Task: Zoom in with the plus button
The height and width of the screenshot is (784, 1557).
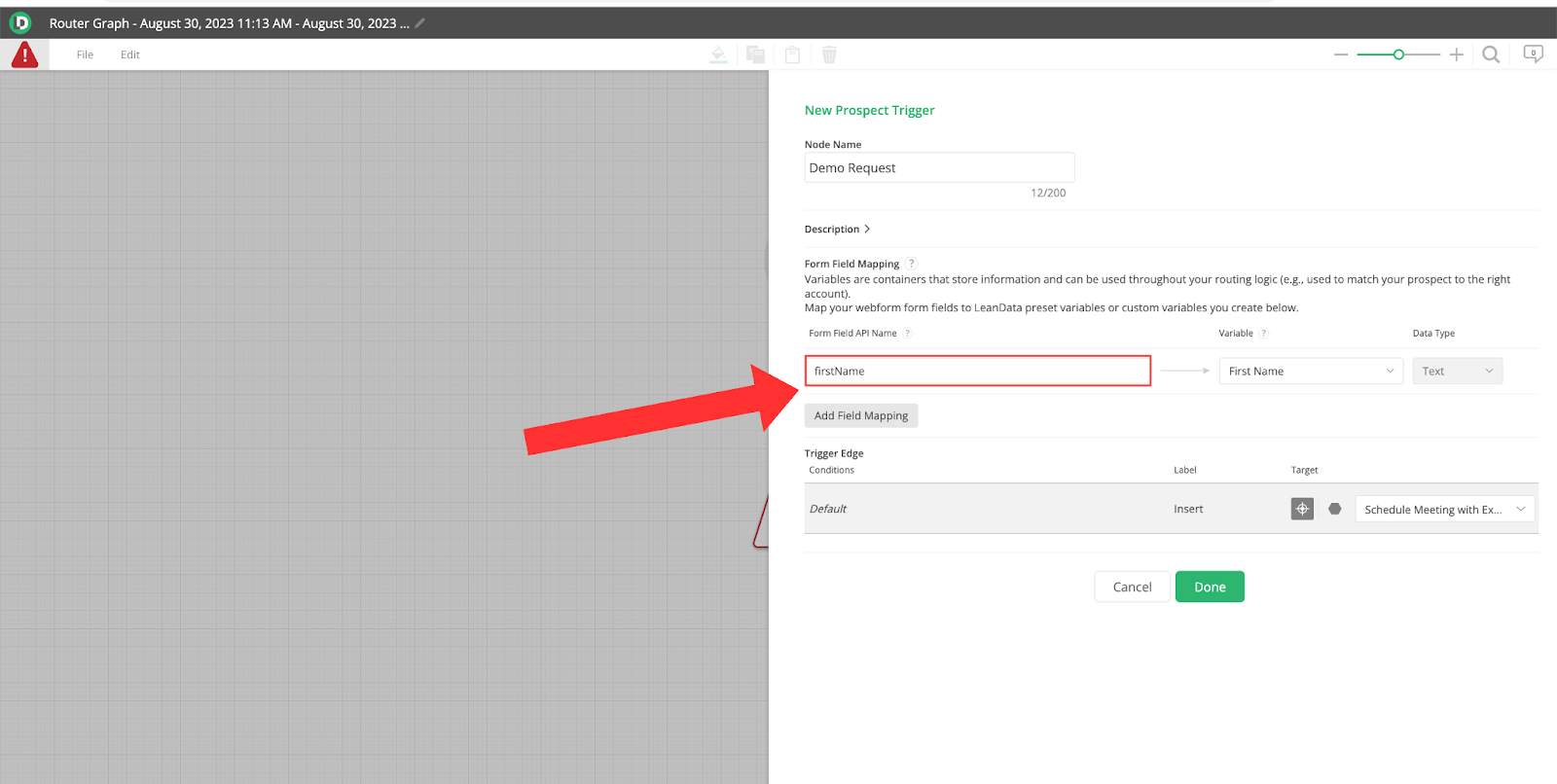Action: pos(1457,54)
